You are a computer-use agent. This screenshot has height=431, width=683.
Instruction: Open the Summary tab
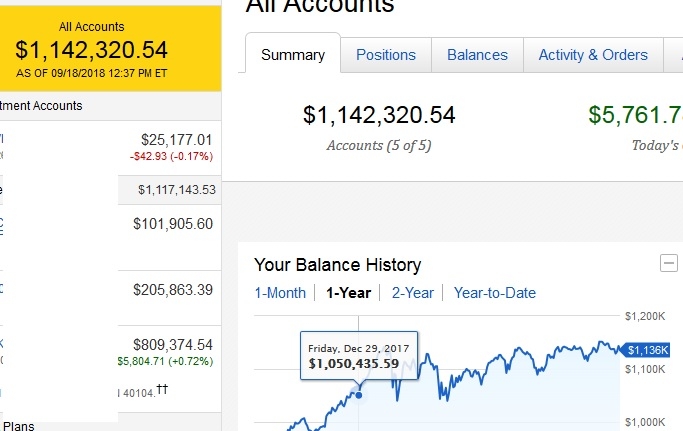pos(293,55)
